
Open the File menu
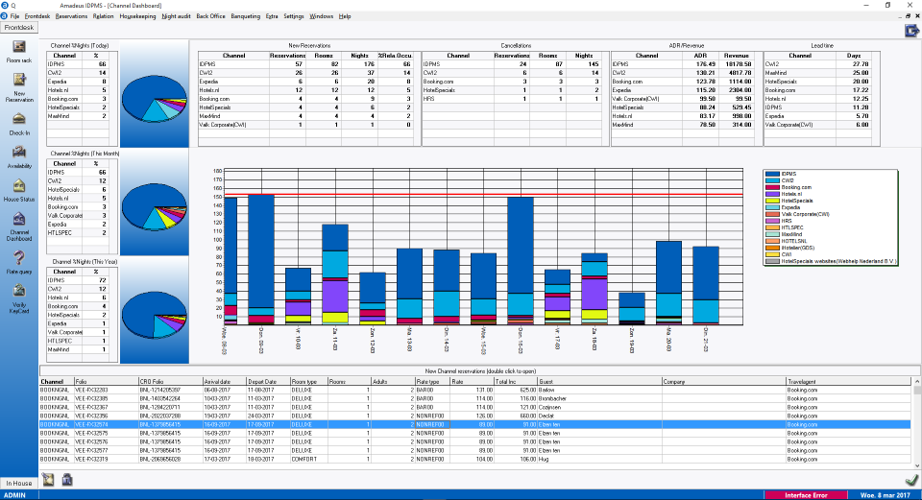15,16
